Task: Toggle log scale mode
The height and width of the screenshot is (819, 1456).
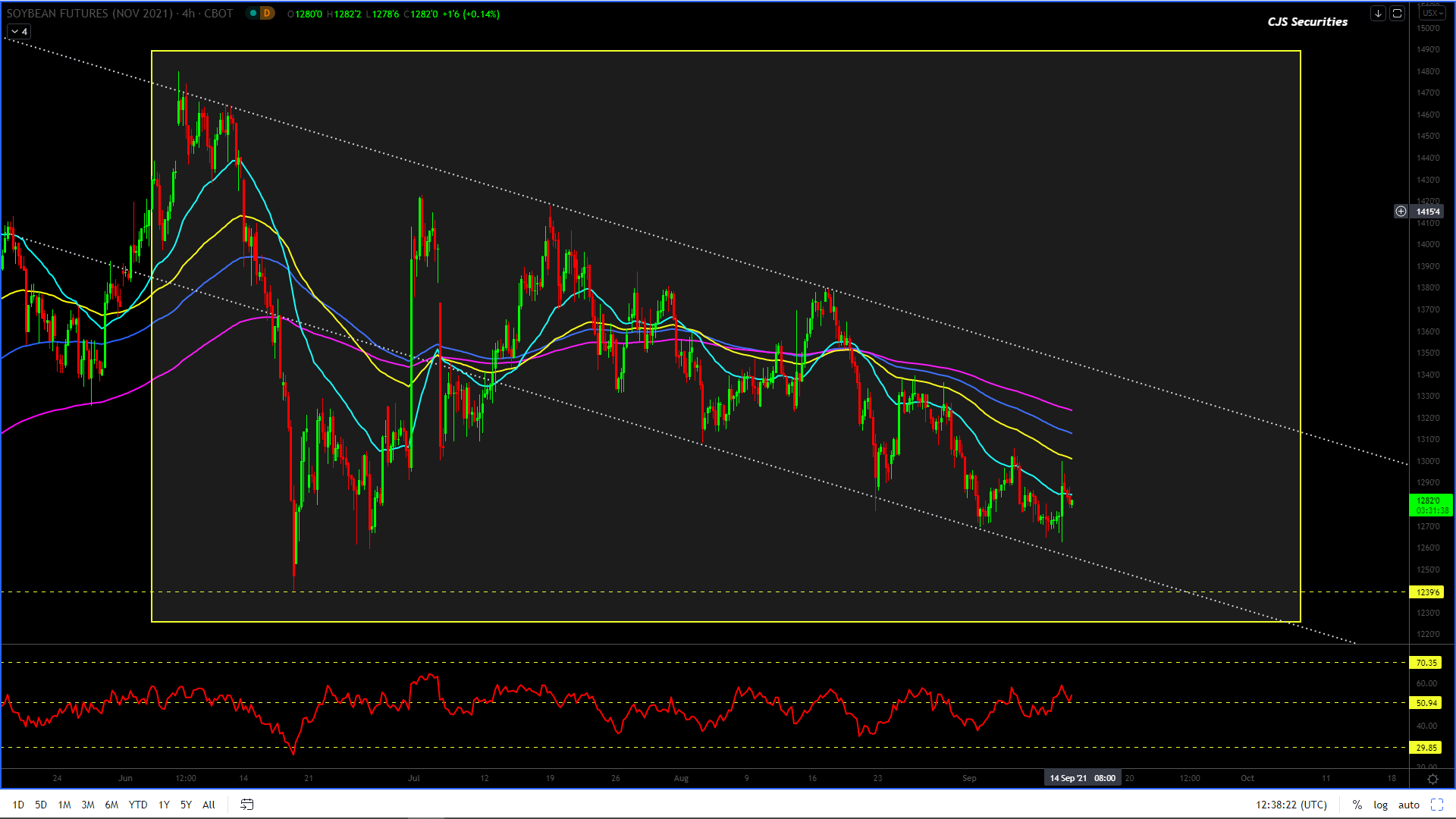Action: pyautogui.click(x=1380, y=805)
